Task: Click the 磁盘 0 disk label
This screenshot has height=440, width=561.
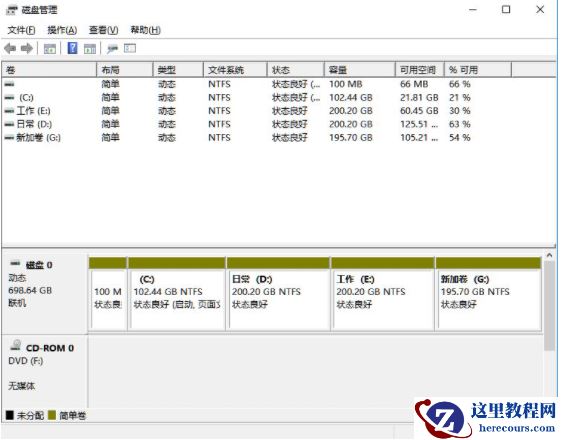Action: point(39,265)
